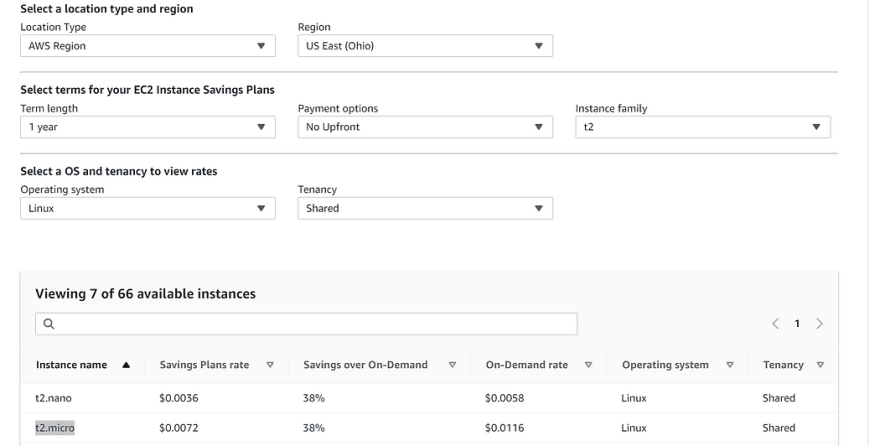Click the Operating system column sort triangle
The height and width of the screenshot is (446, 880).
click(x=730, y=365)
